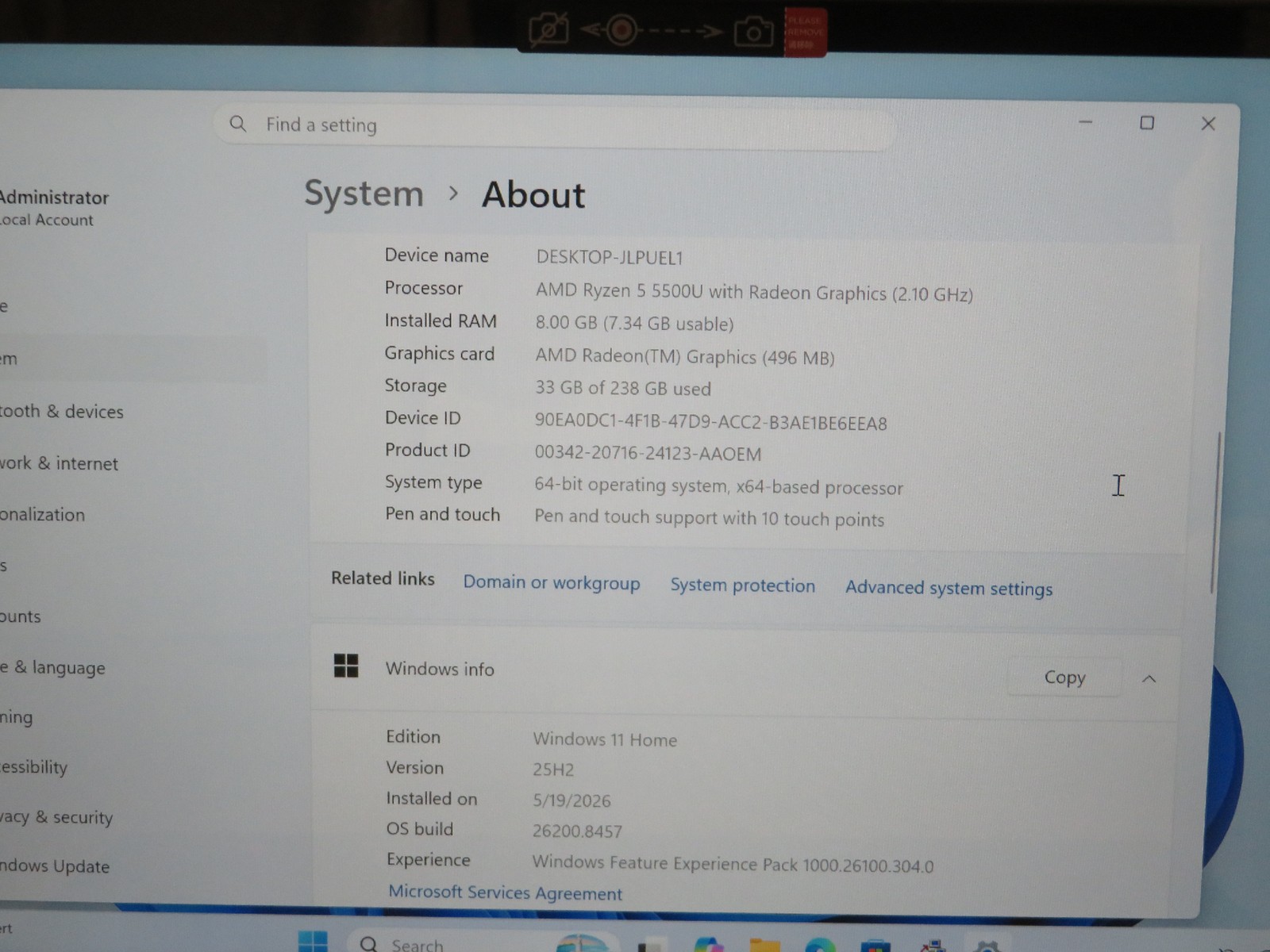Open Accessibility settings
The height and width of the screenshot is (952, 1270).
pos(34,767)
